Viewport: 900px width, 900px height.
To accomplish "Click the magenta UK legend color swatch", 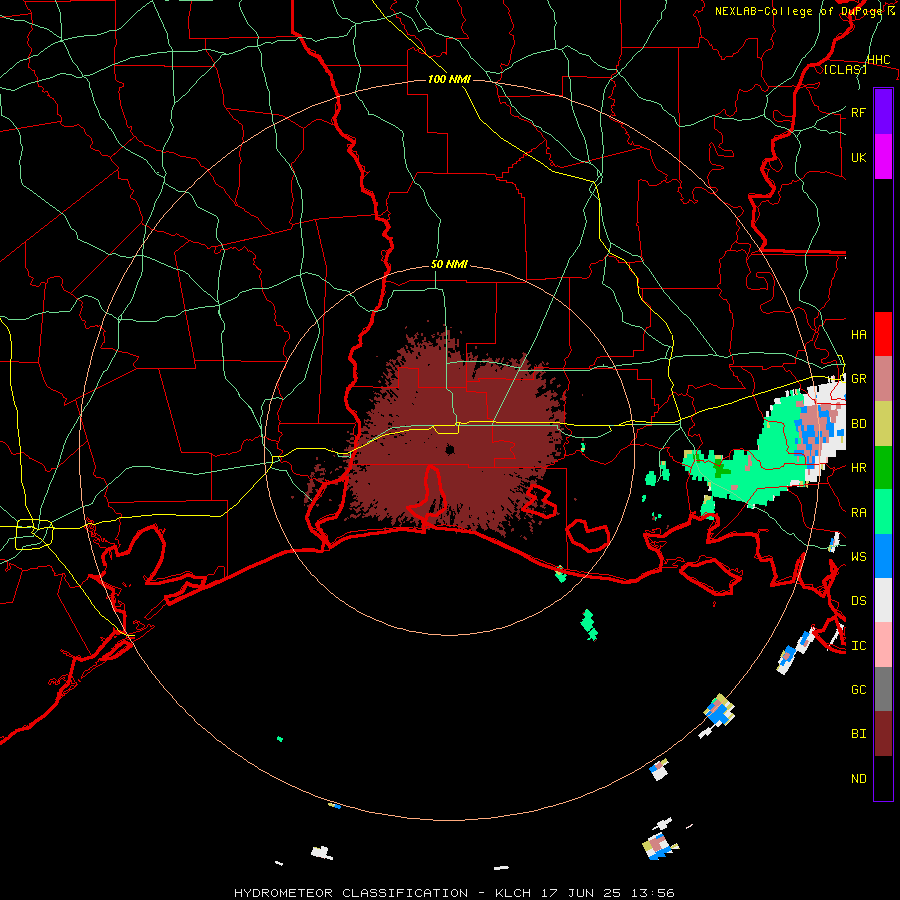I will [883, 157].
